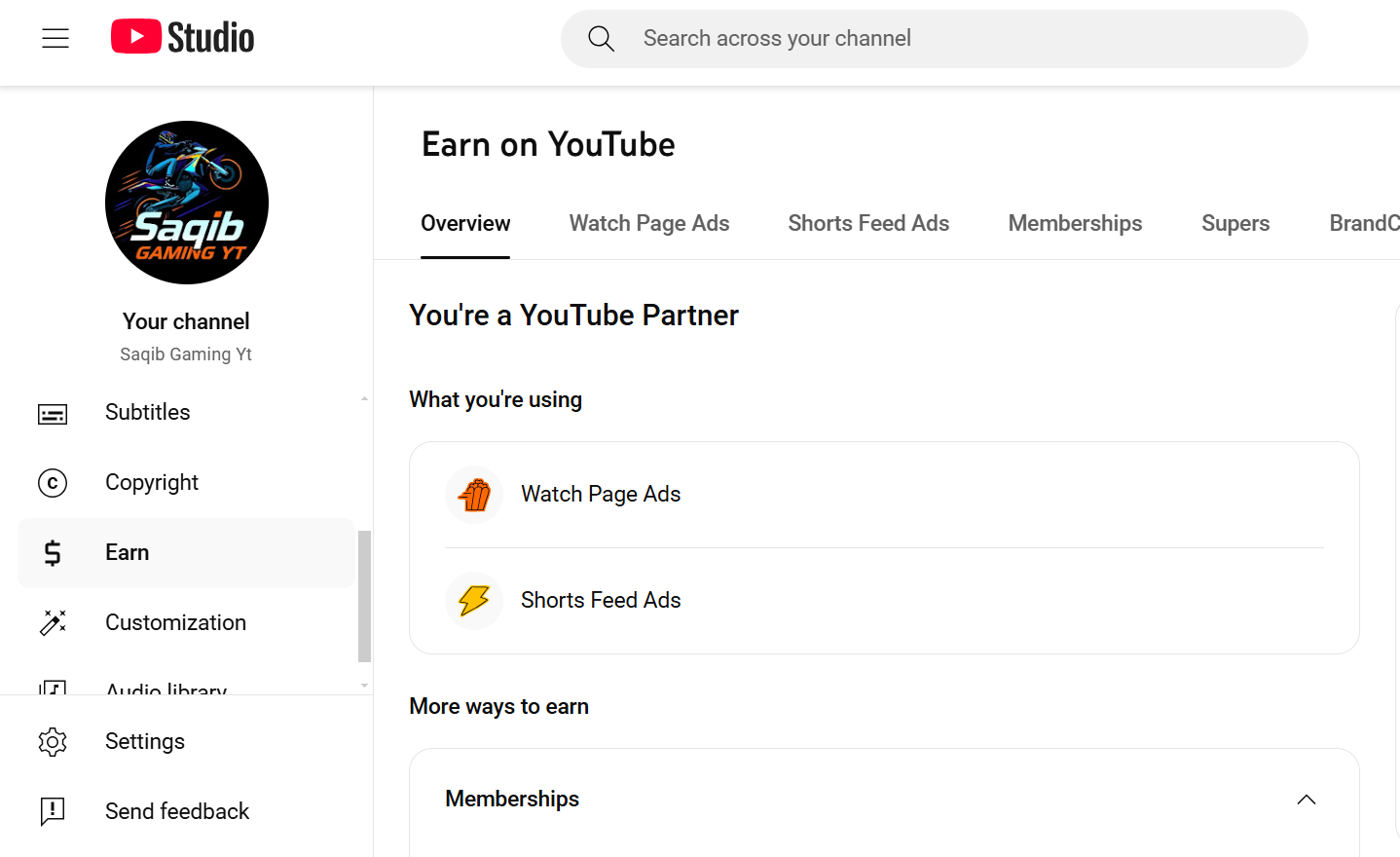
Task: Click the Copyright circle-C icon
Action: pos(53,483)
